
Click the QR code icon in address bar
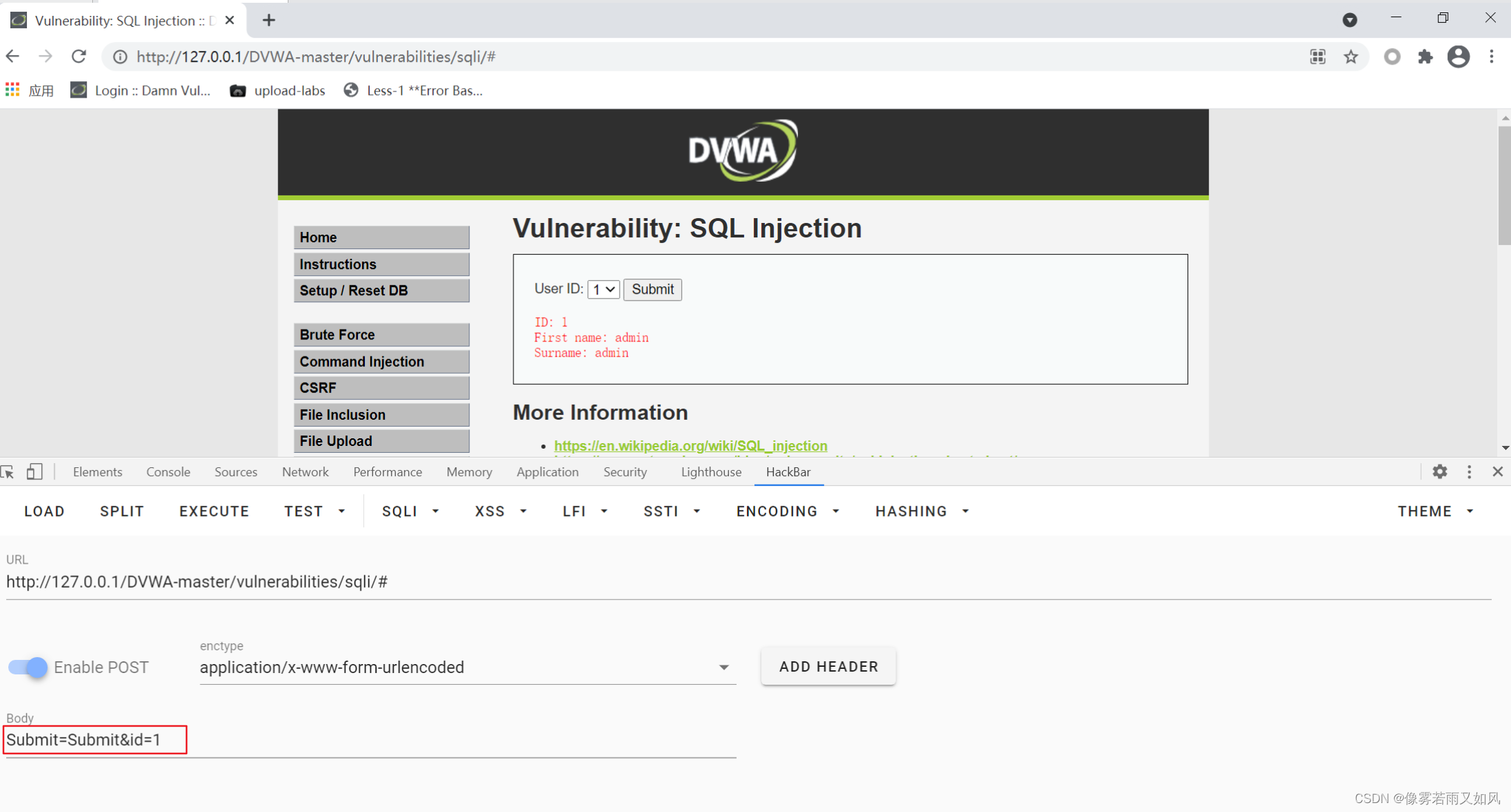coord(1318,56)
